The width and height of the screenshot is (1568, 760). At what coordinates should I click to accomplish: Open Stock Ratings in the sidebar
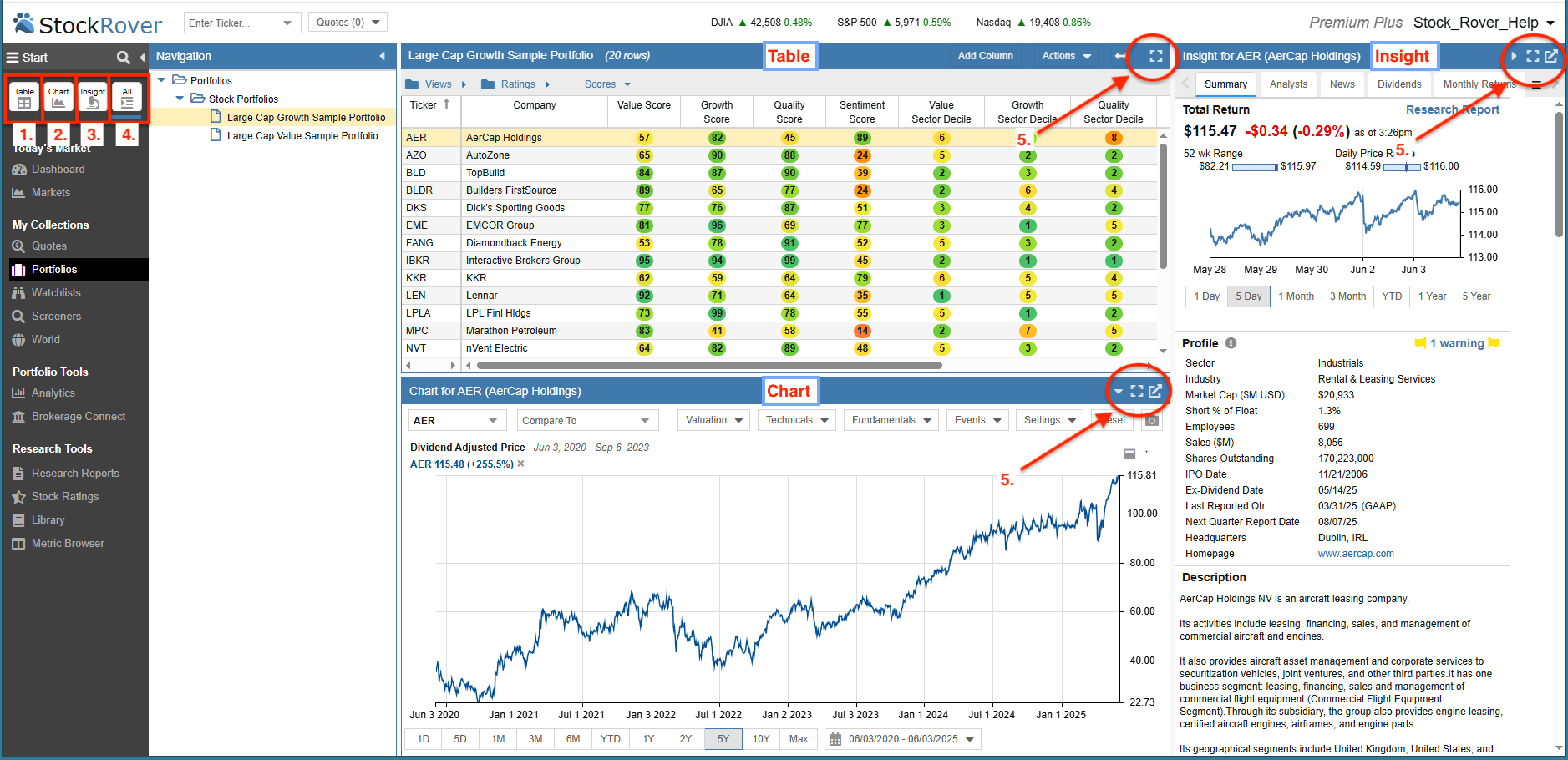tap(65, 497)
